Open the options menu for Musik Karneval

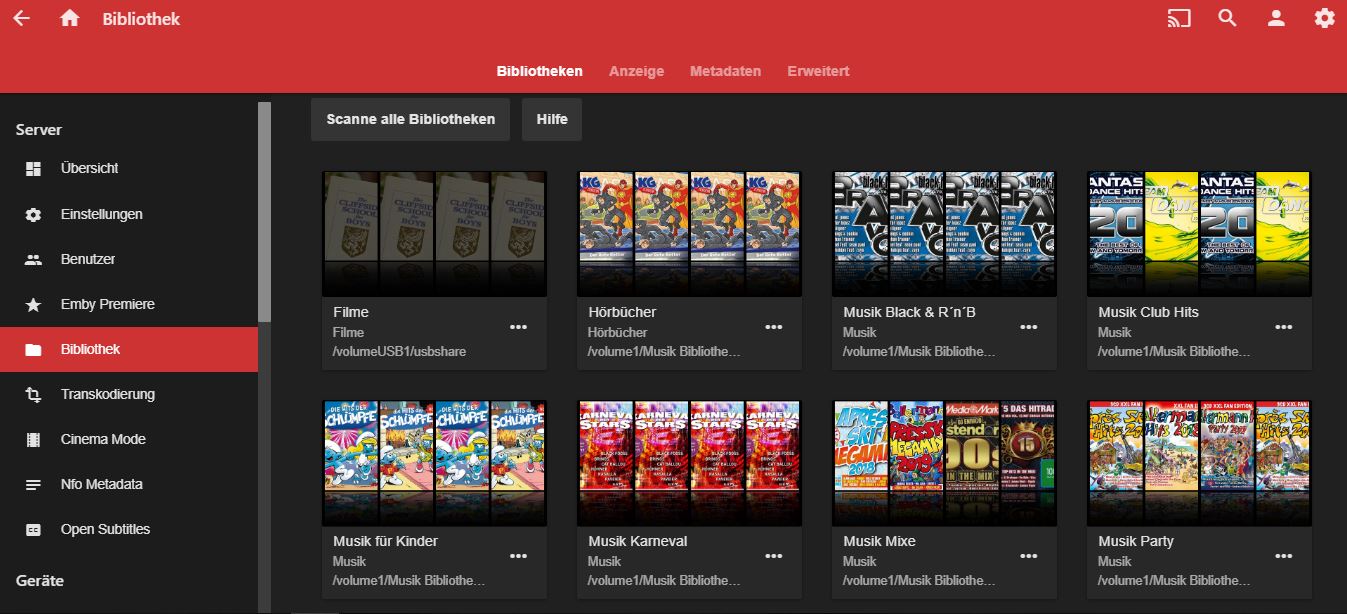[774, 556]
